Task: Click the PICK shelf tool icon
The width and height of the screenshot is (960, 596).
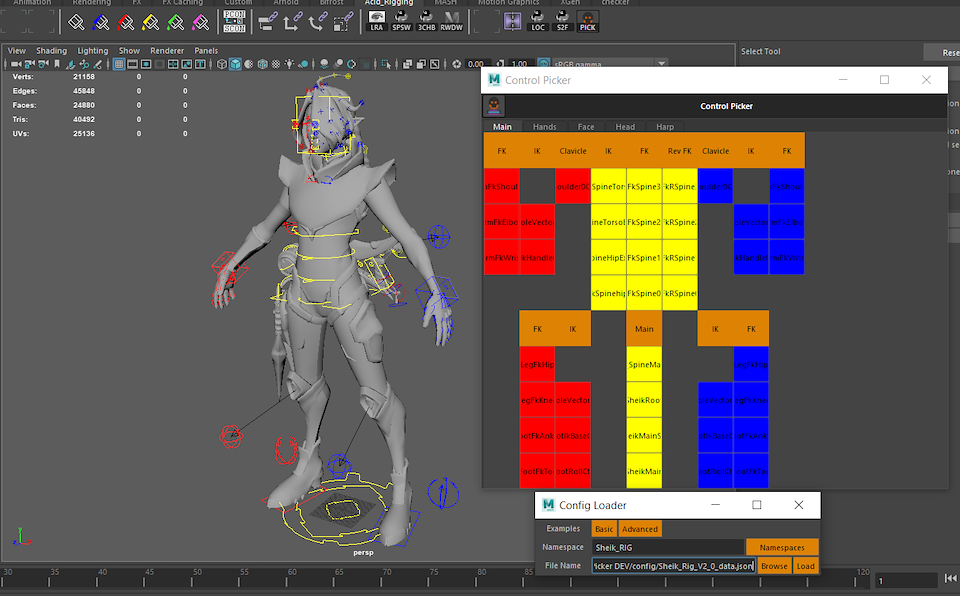Action: 588,21
